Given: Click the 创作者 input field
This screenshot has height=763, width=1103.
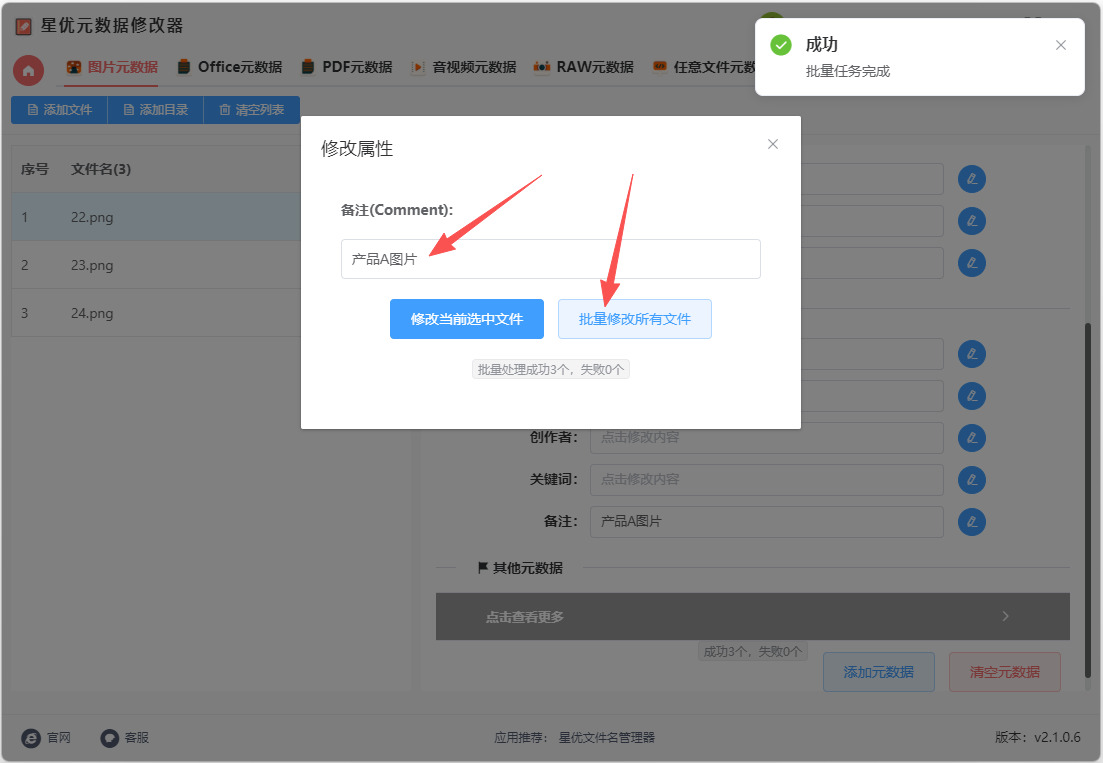Looking at the screenshot, I should pos(767,438).
